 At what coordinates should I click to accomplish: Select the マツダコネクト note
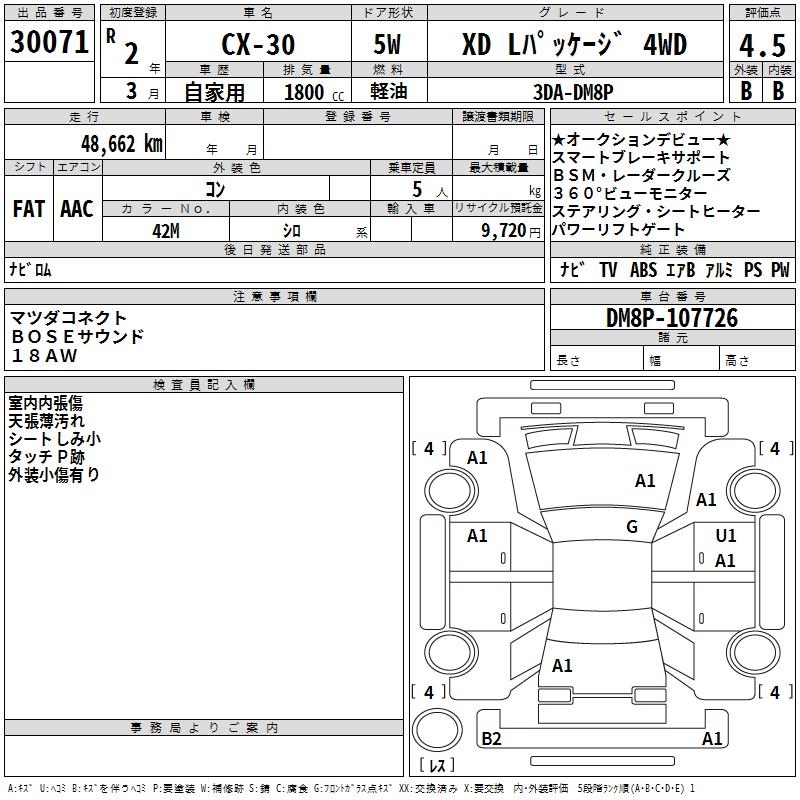(x=68, y=318)
